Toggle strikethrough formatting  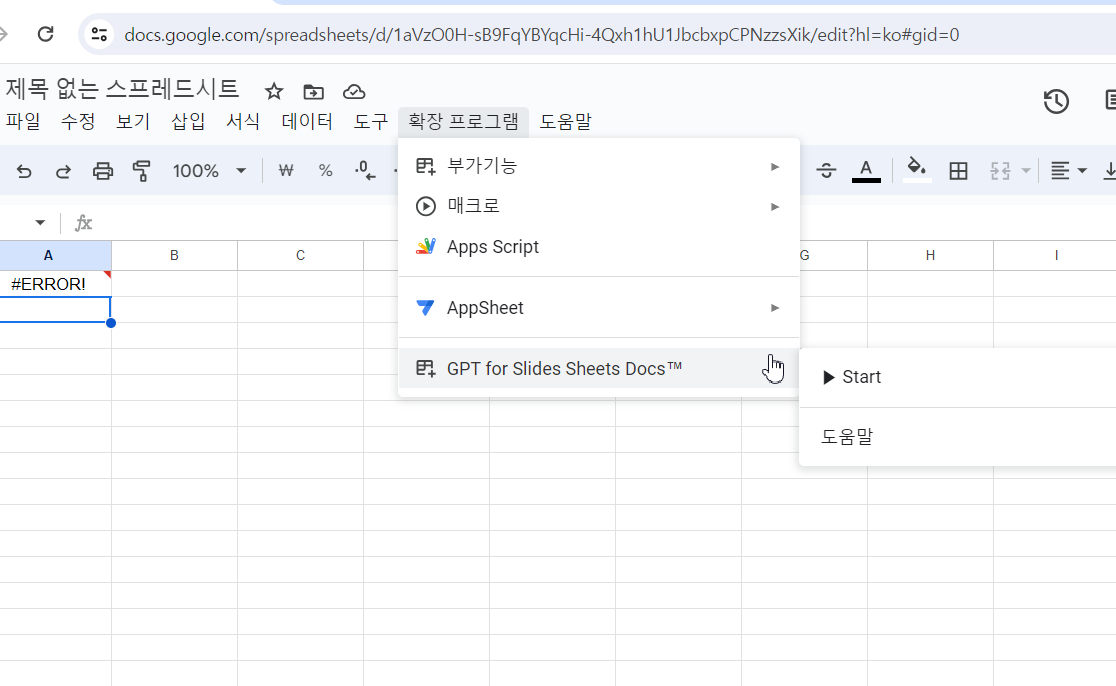tap(826, 171)
